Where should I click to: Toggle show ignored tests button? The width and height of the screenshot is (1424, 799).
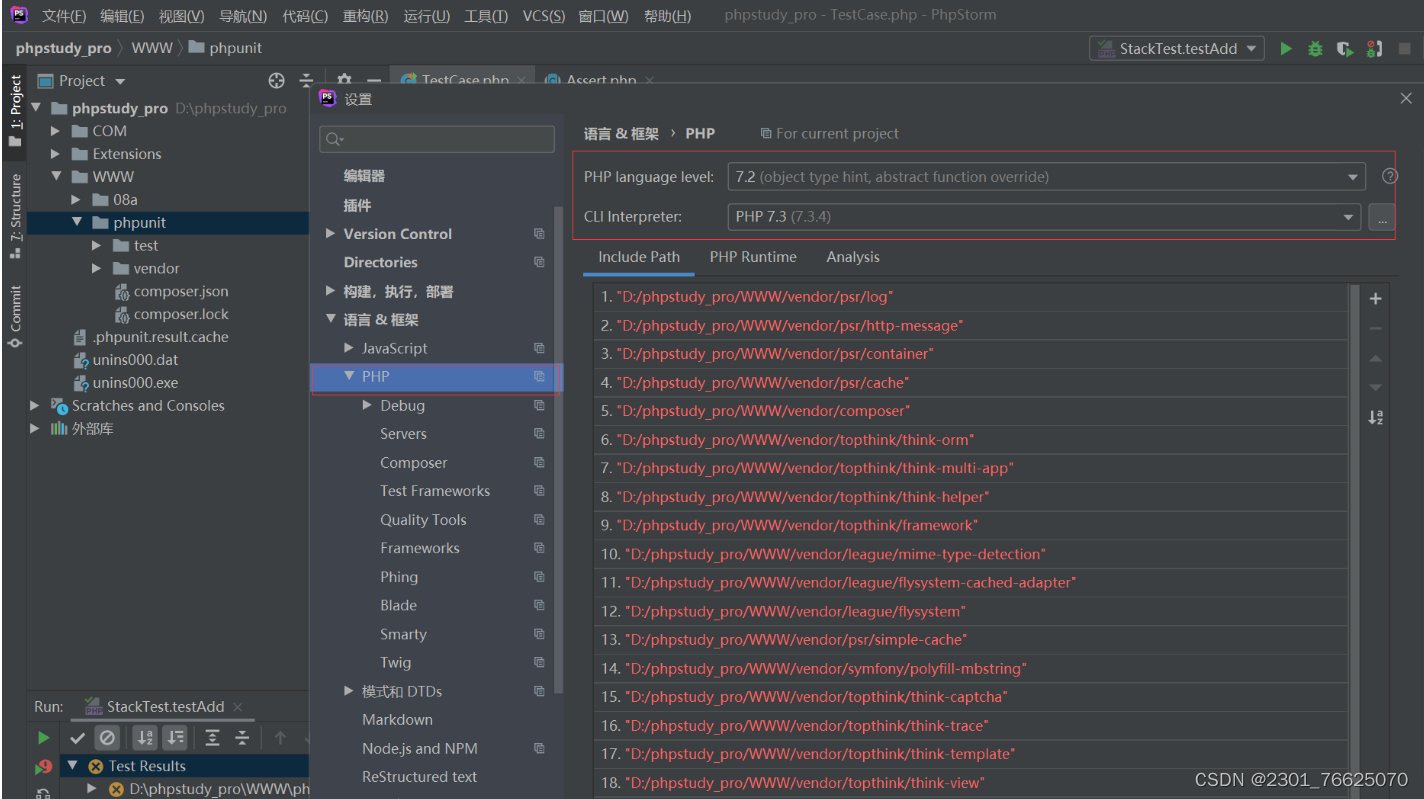tap(107, 738)
